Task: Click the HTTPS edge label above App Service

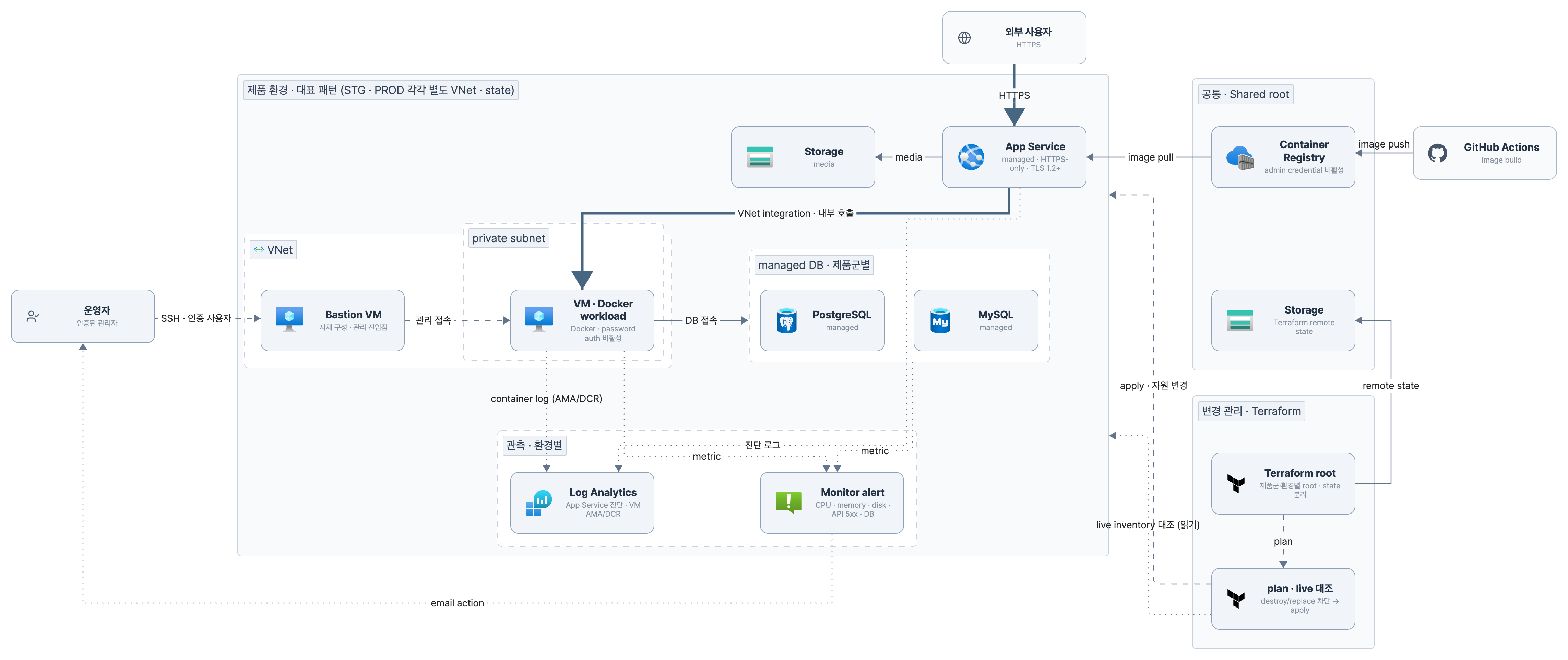Action: pyautogui.click(x=1014, y=96)
